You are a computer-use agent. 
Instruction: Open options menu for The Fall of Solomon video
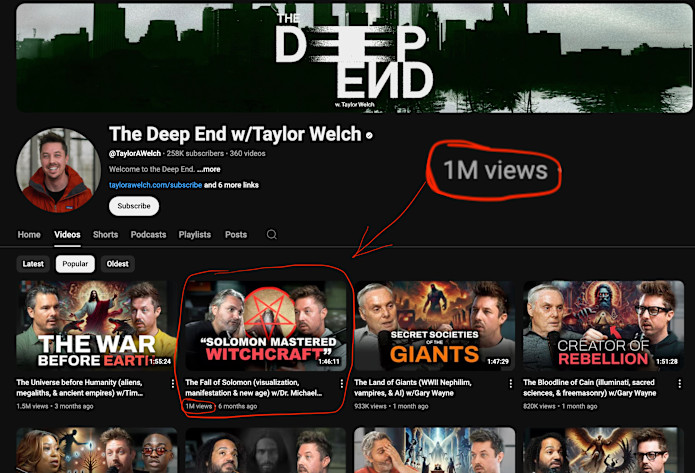point(342,384)
